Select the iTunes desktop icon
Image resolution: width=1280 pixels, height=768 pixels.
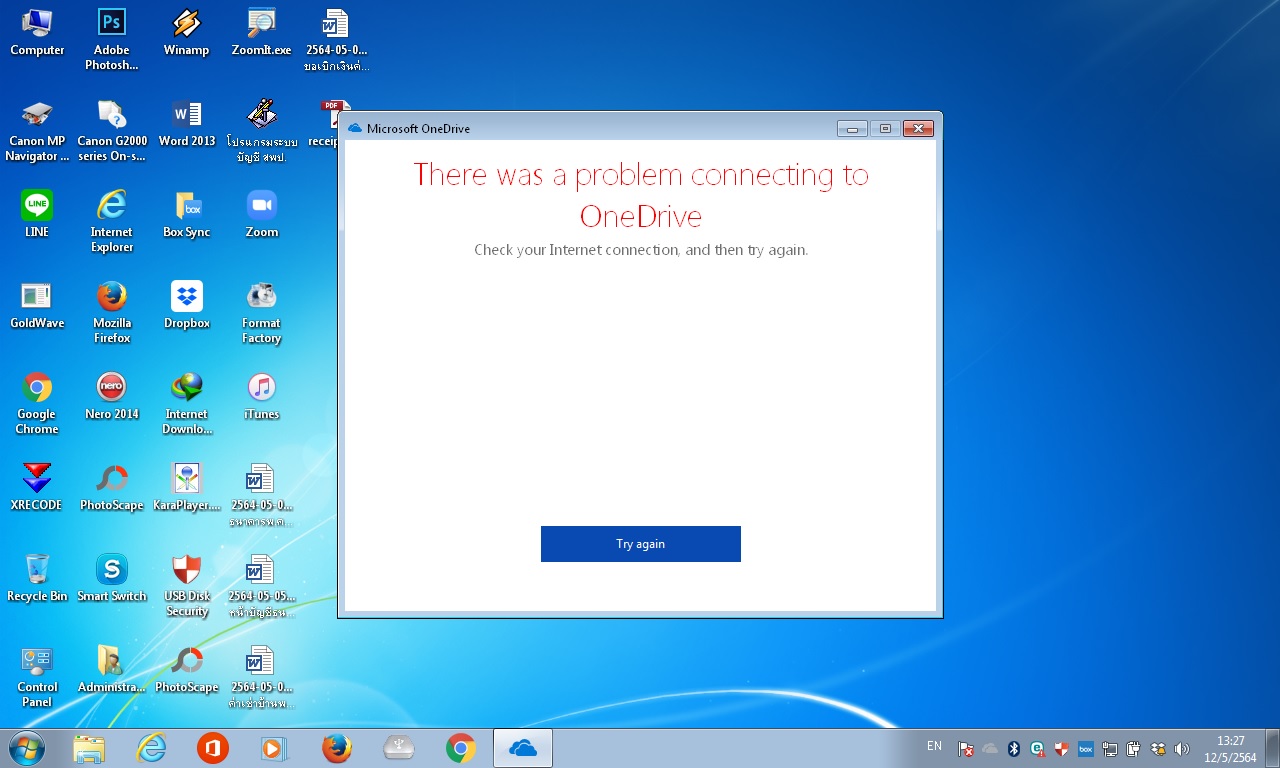[x=261, y=396]
